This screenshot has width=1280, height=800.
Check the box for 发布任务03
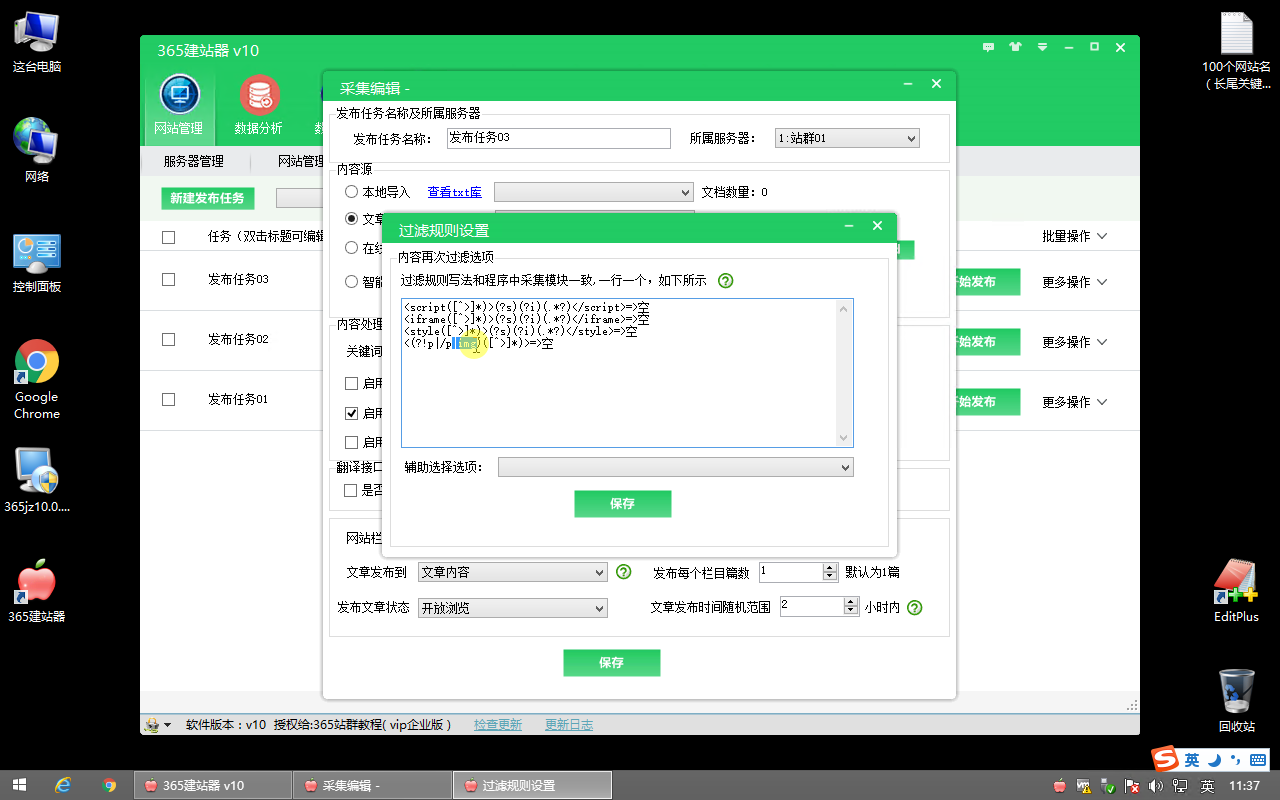(x=168, y=280)
